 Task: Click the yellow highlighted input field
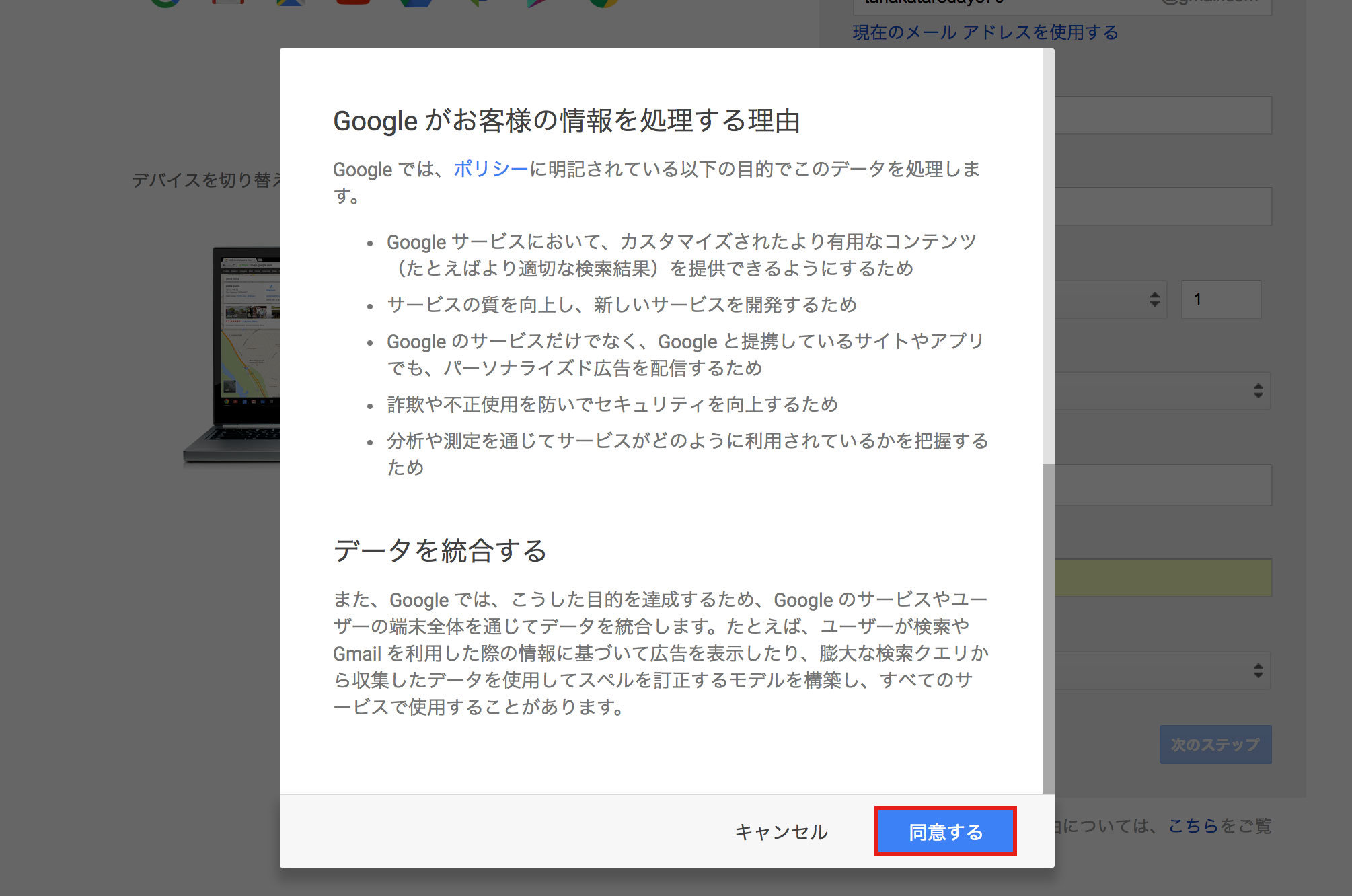tap(1163, 577)
